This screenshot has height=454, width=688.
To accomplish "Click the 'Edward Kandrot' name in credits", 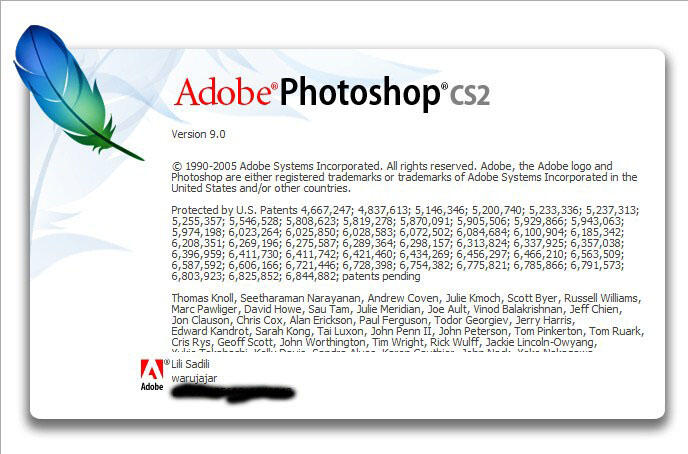I will click(210, 331).
